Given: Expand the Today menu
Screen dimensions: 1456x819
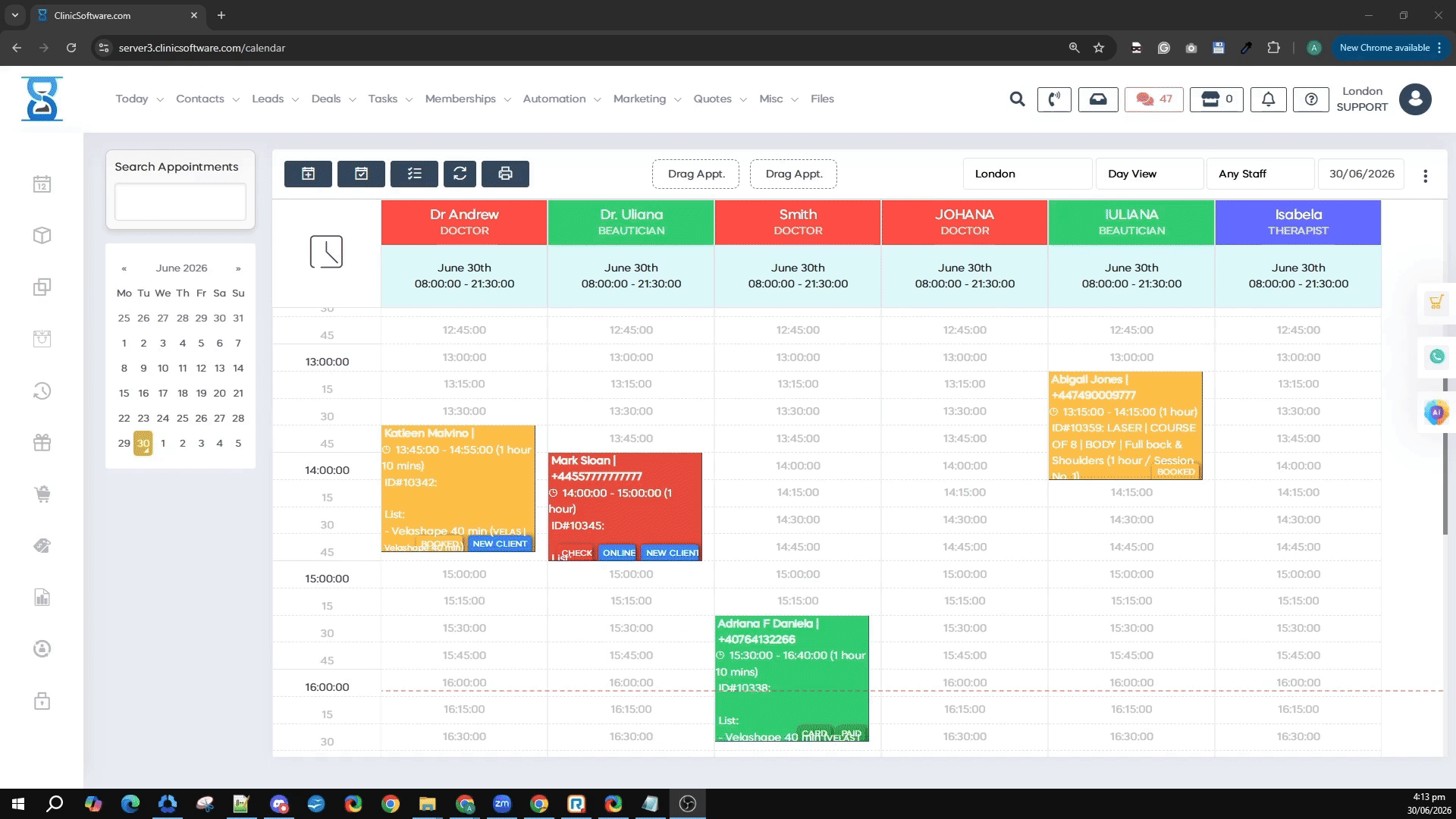Looking at the screenshot, I should (x=139, y=99).
